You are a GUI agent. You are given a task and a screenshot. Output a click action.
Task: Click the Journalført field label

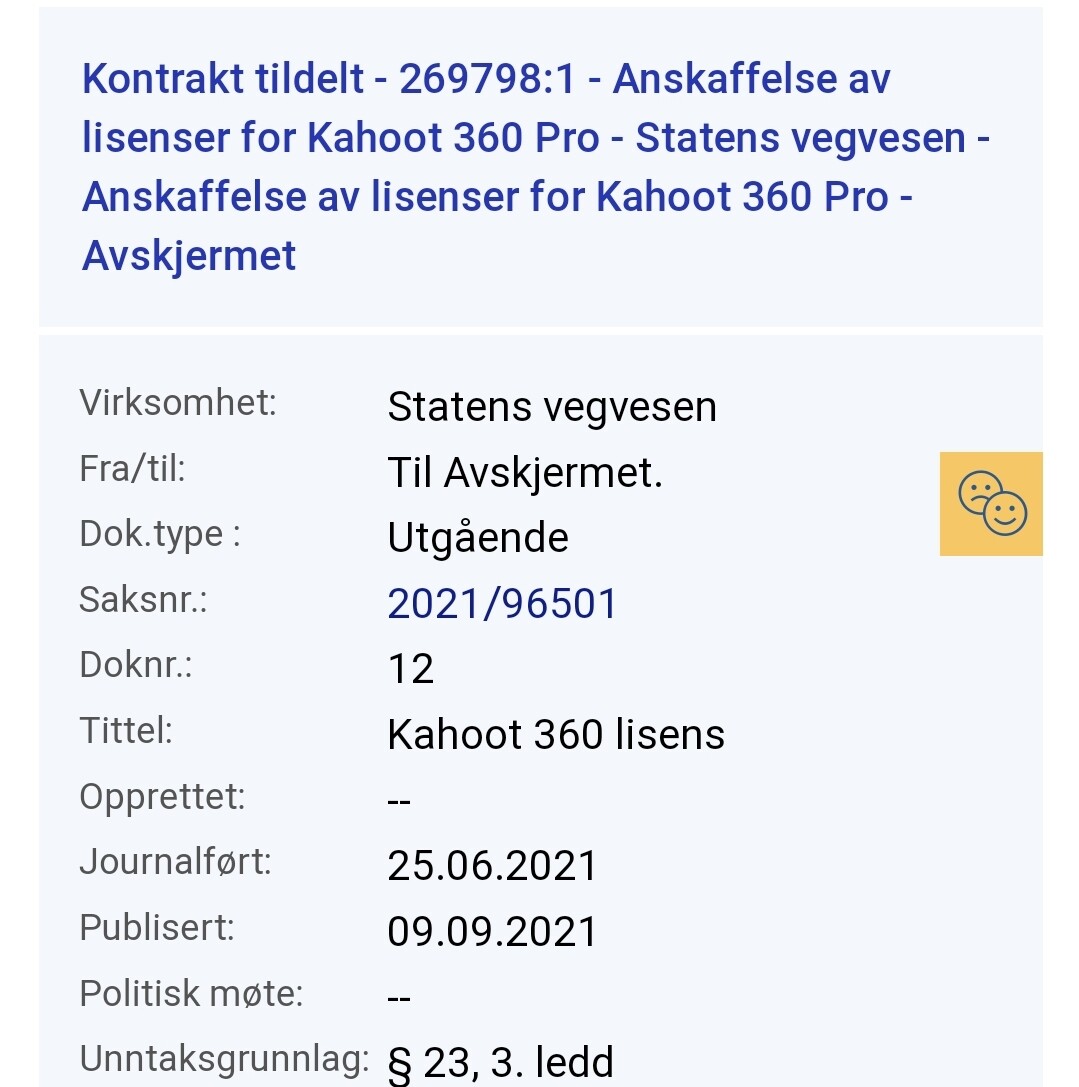click(176, 862)
